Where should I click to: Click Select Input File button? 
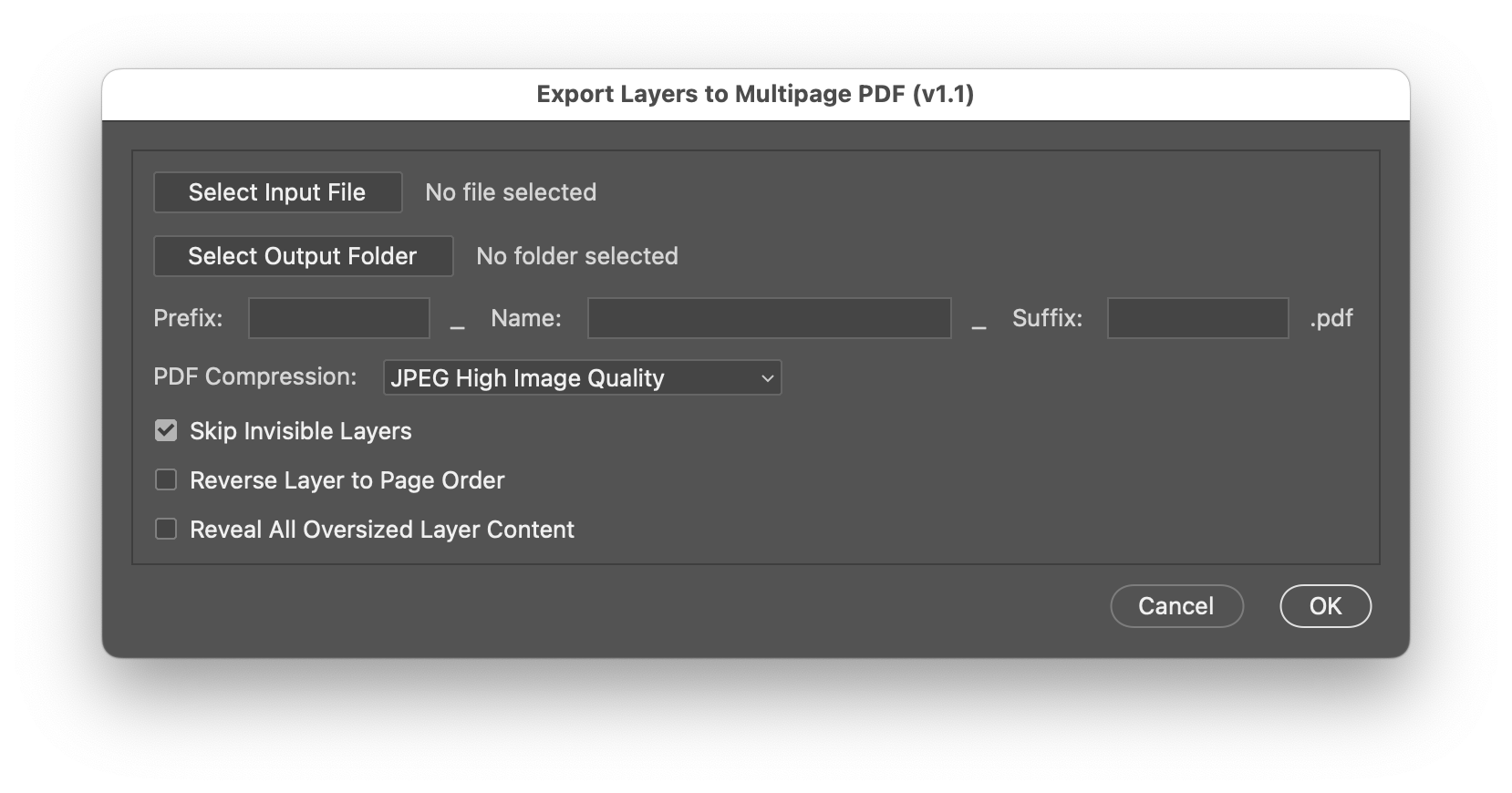[x=277, y=192]
